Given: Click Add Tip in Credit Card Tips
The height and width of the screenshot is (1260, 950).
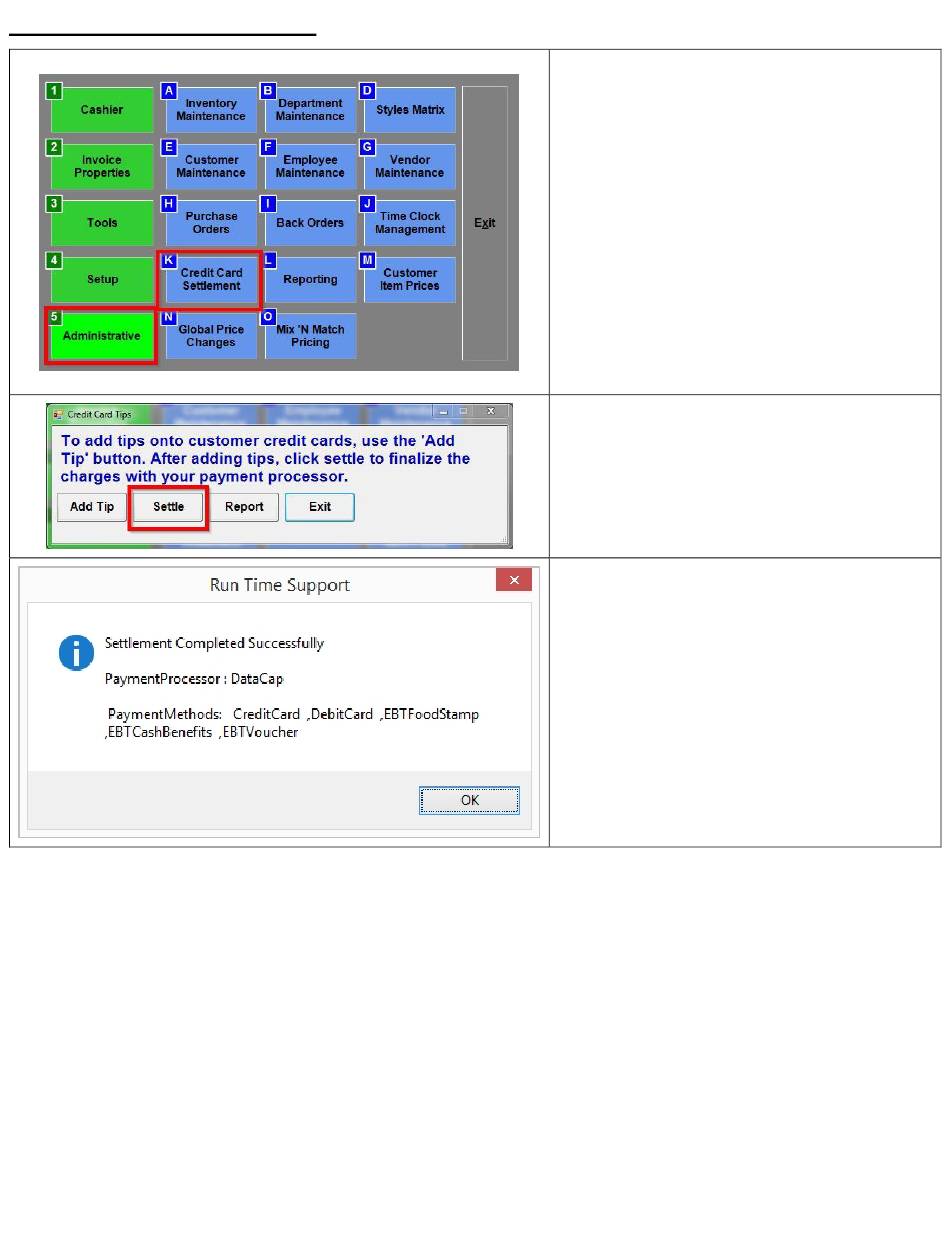Looking at the screenshot, I should point(92,507).
